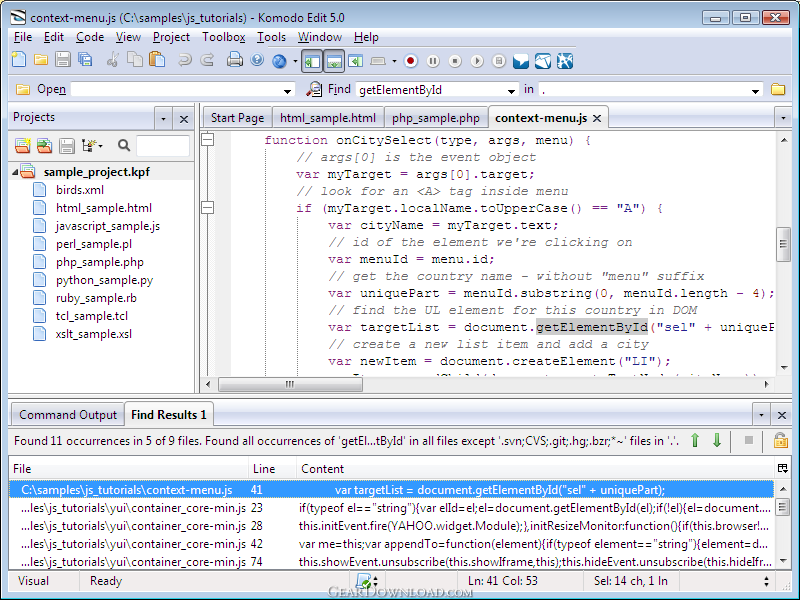Select container_core-min.js line 23 result row
This screenshot has width=800, height=600.
(391, 508)
